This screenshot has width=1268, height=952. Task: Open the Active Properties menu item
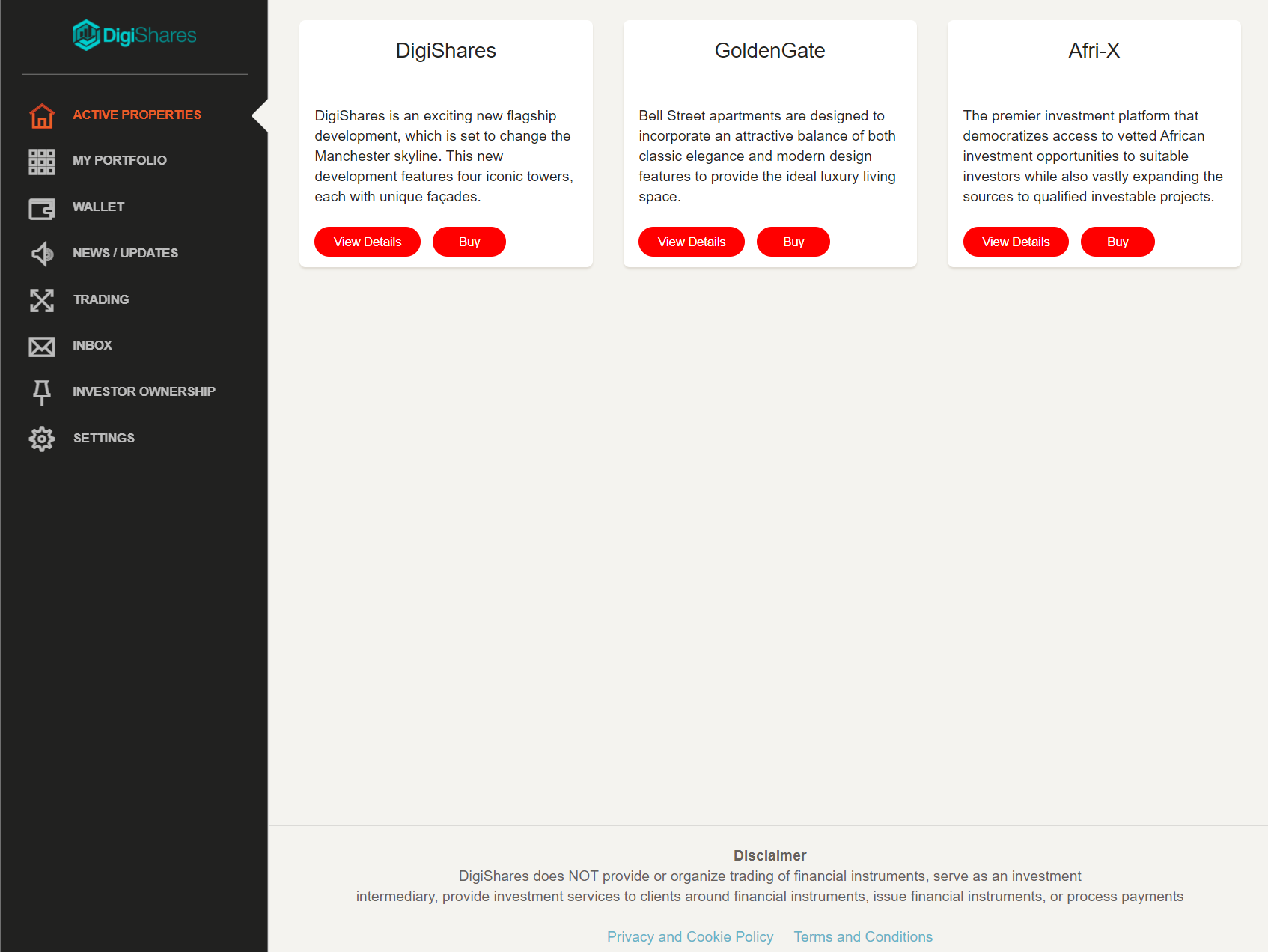click(137, 115)
